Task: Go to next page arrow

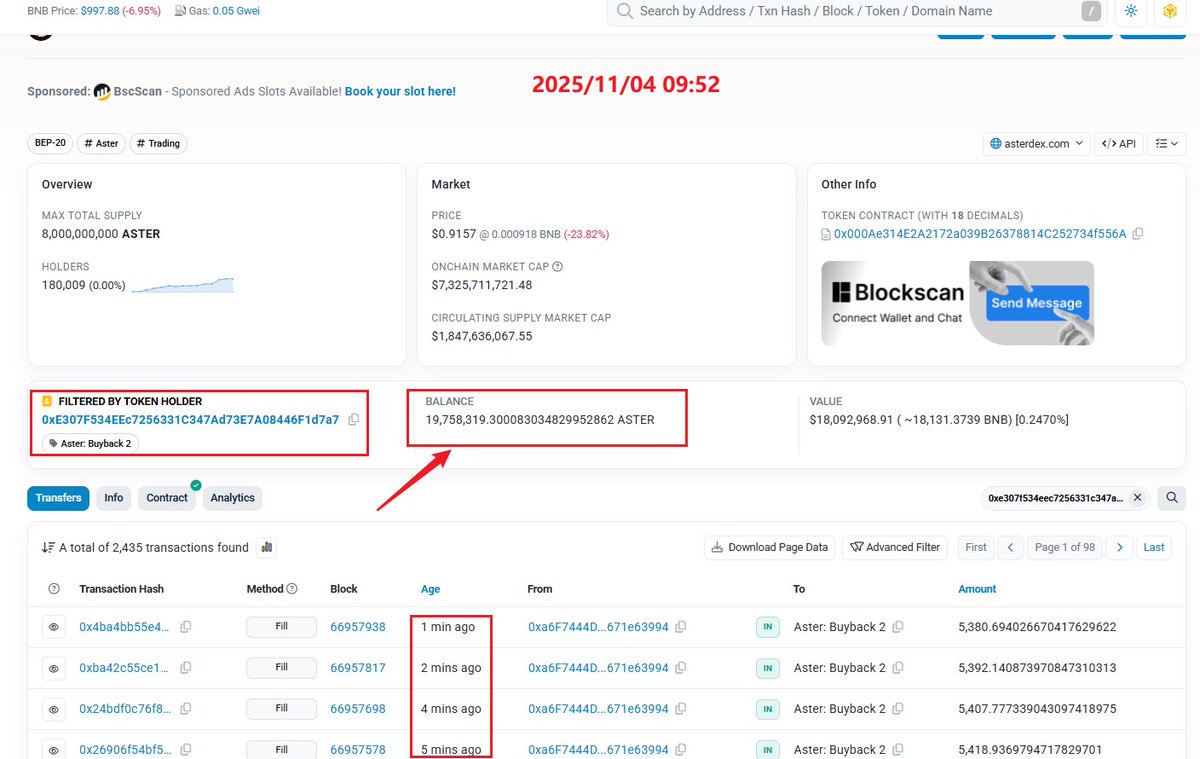Action: click(x=1120, y=547)
